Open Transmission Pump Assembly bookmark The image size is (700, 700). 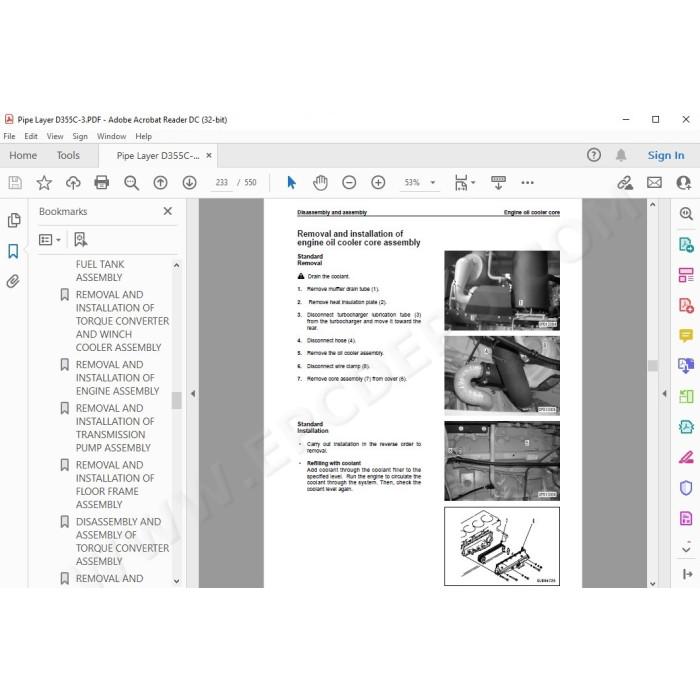(x=115, y=428)
